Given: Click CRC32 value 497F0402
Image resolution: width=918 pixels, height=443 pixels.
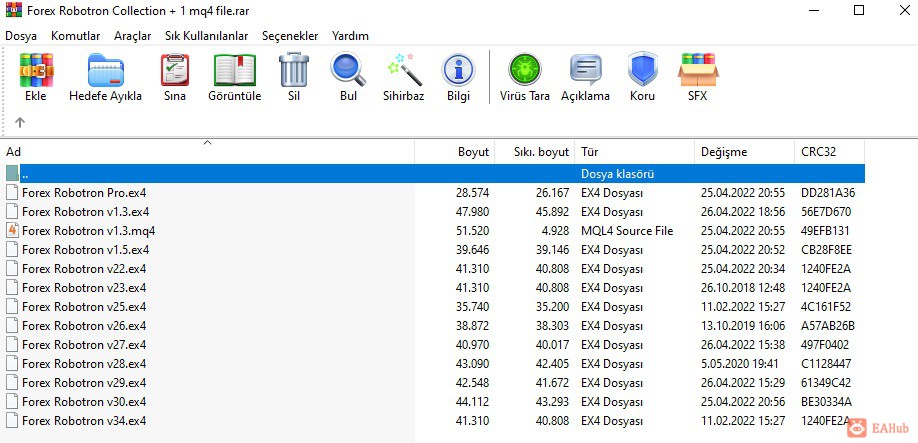Looking at the screenshot, I should [x=825, y=345].
